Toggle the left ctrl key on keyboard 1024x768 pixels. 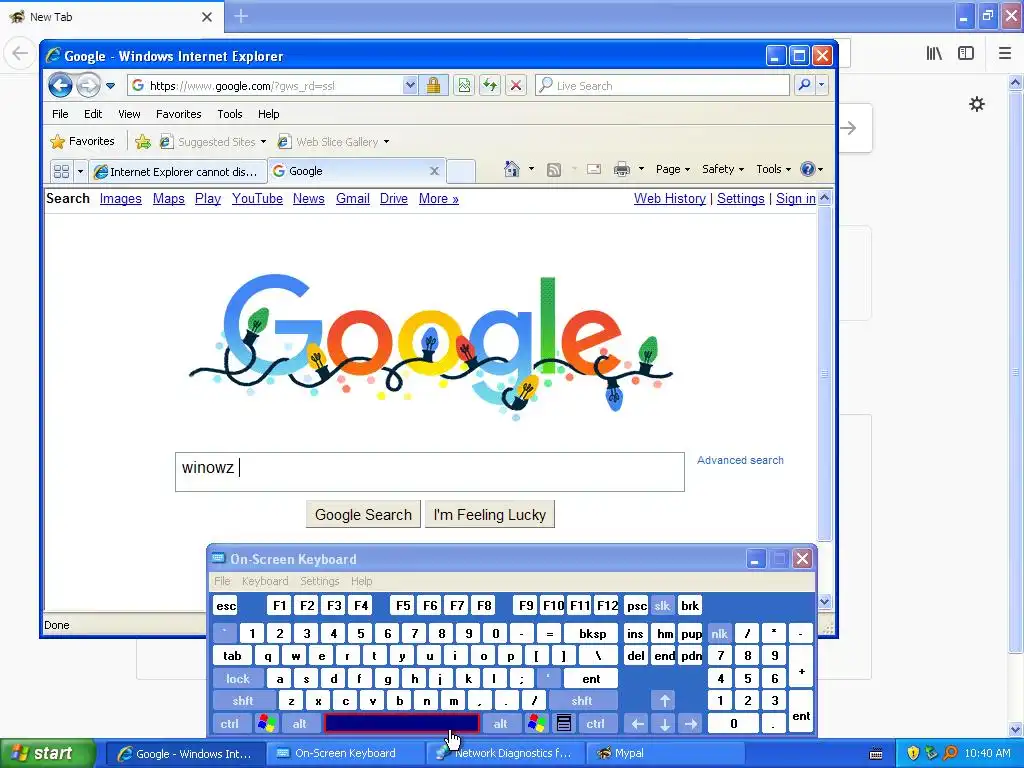click(230, 724)
